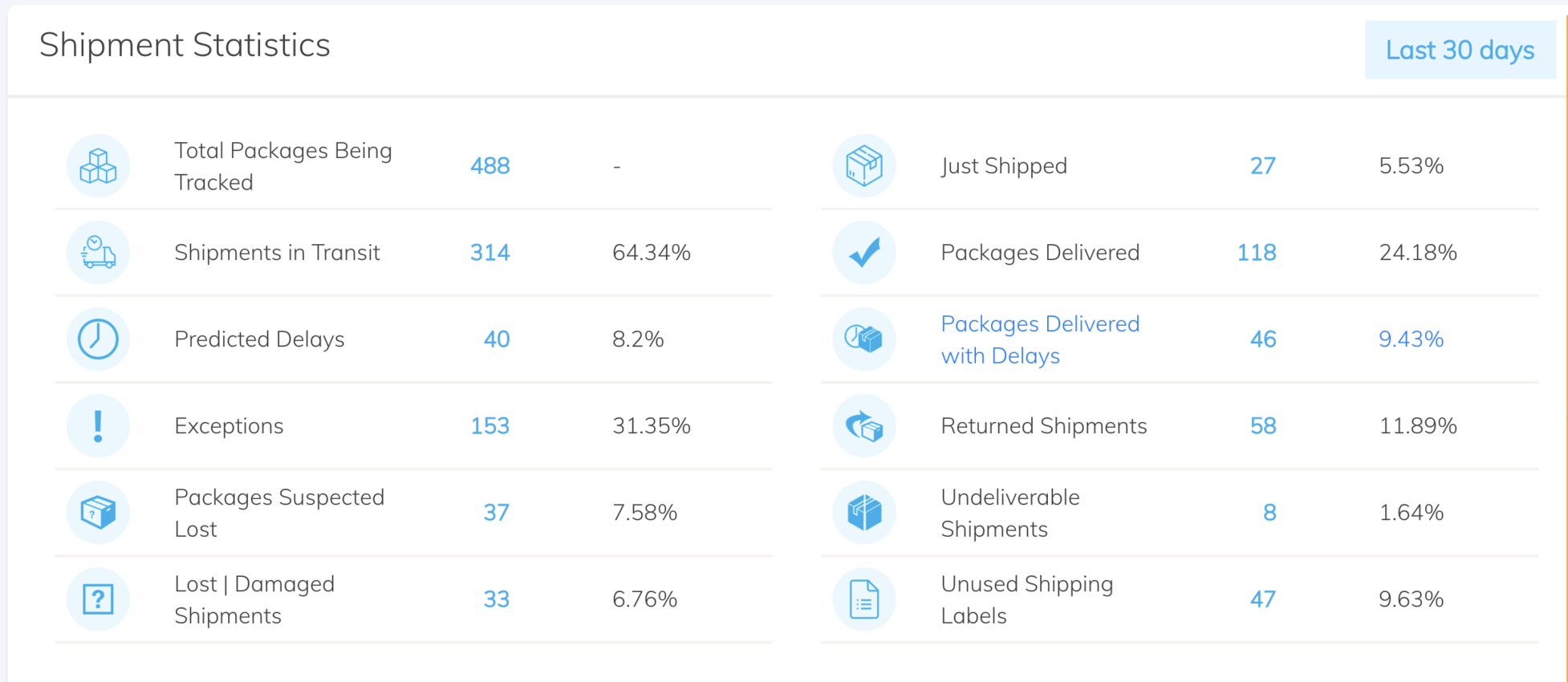Screen dimensions: 1568x682
Task: Click the Returned Shipments arrow box icon
Action: 864,426
